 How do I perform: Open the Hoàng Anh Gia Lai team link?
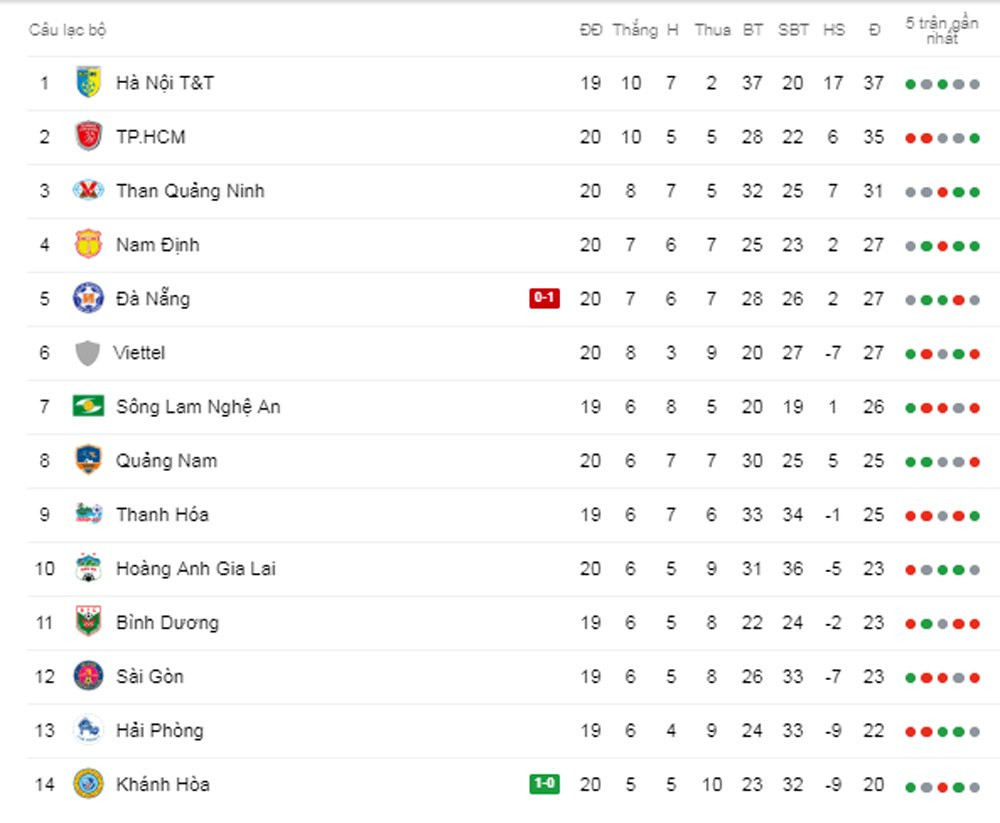click(195, 569)
